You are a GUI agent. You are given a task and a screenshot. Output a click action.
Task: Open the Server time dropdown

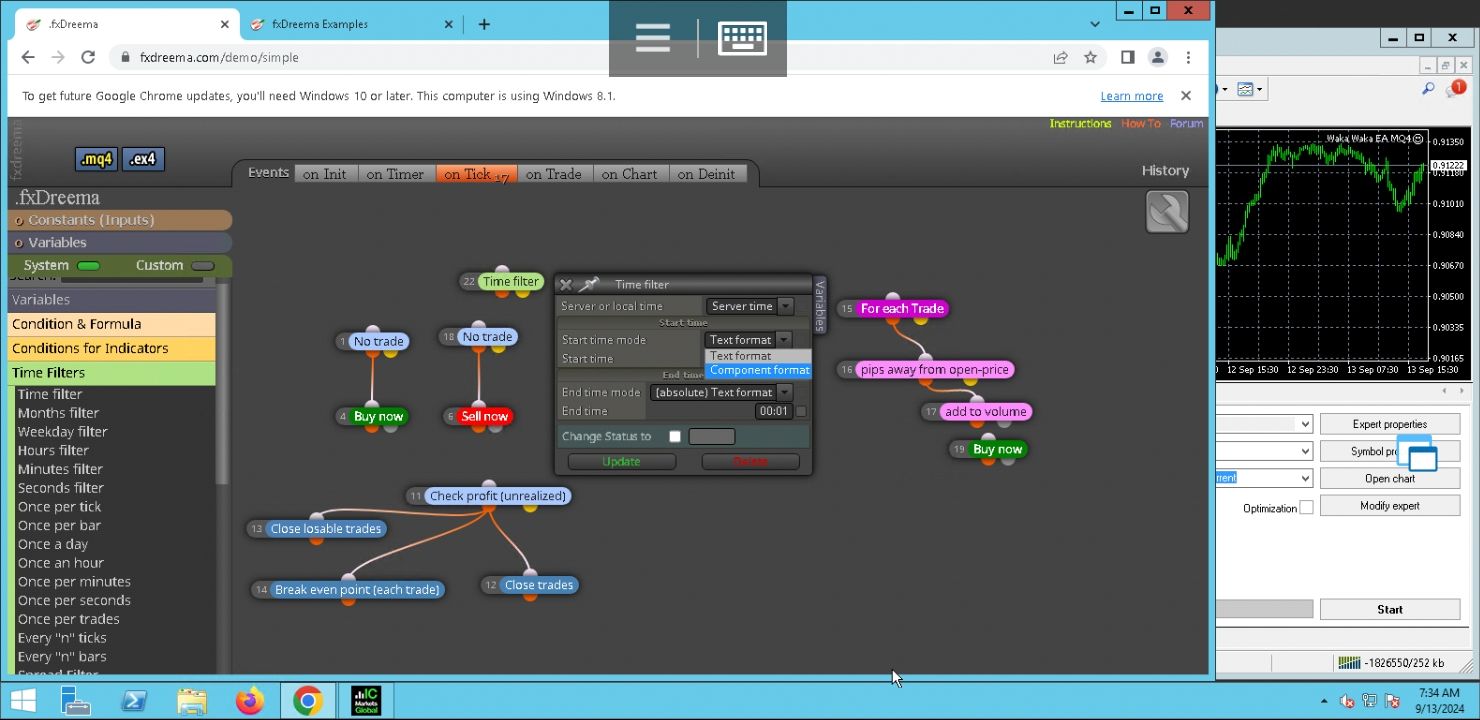[x=750, y=306]
